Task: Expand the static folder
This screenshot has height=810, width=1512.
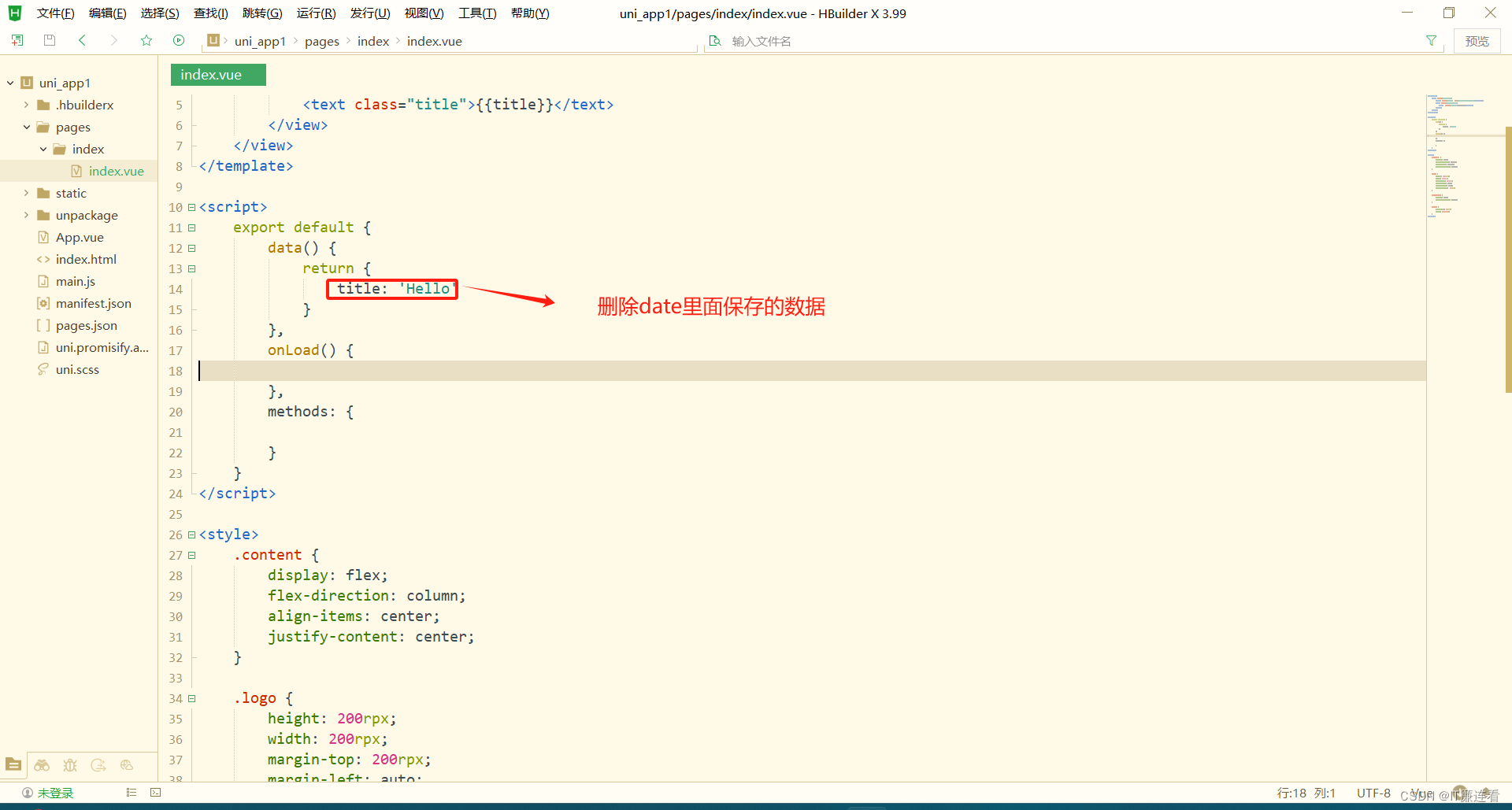Action: click(26, 193)
